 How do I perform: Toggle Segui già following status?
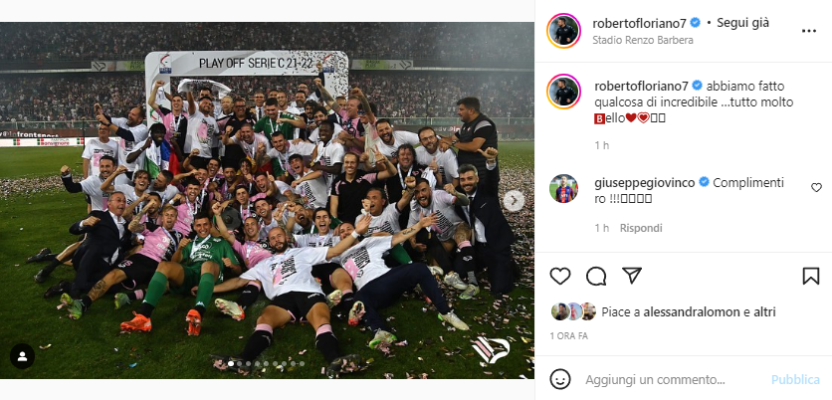click(743, 23)
